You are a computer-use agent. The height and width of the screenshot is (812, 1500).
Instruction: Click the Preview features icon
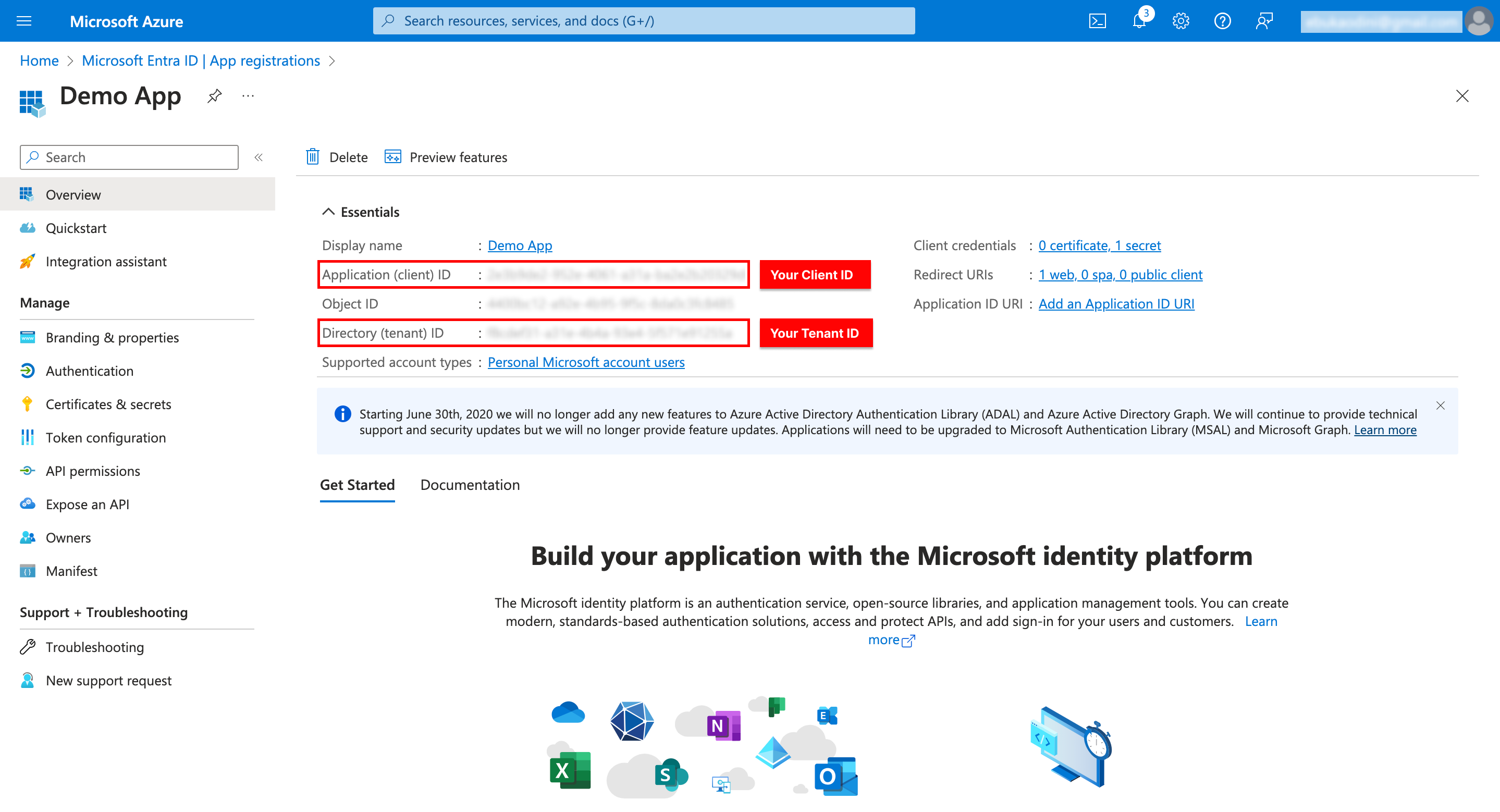[392, 157]
